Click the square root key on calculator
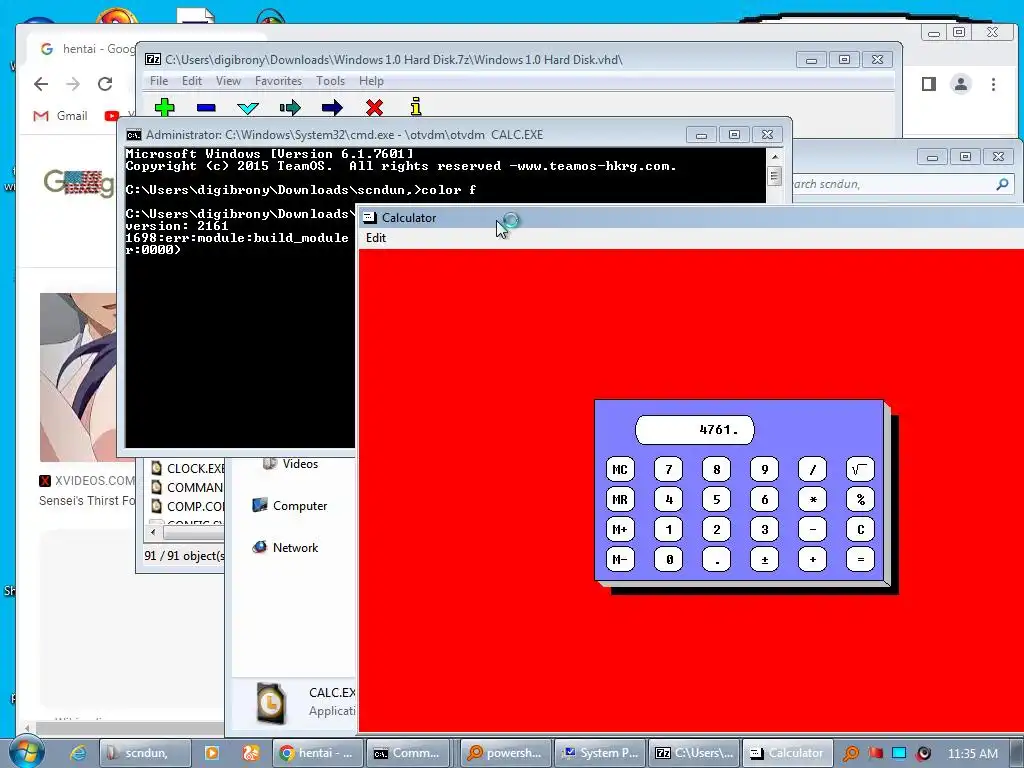Viewport: 1024px width, 768px height. coord(860,469)
